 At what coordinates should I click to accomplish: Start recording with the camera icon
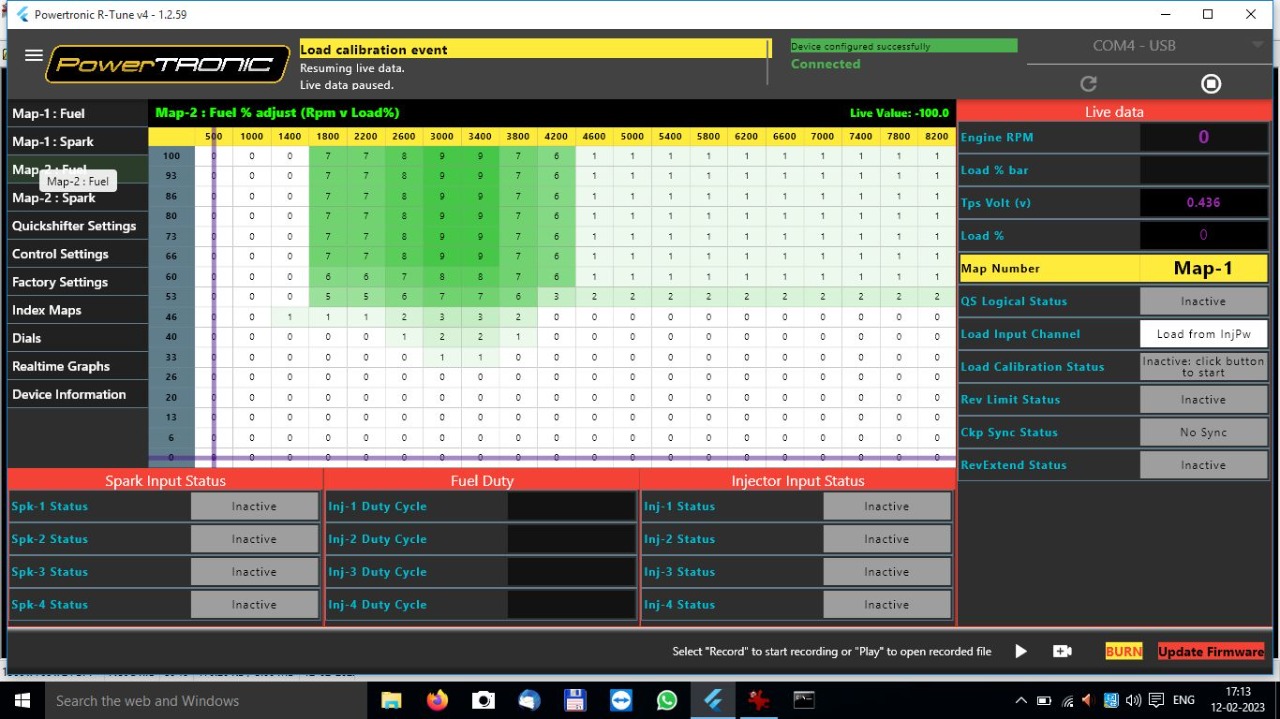coord(1062,651)
